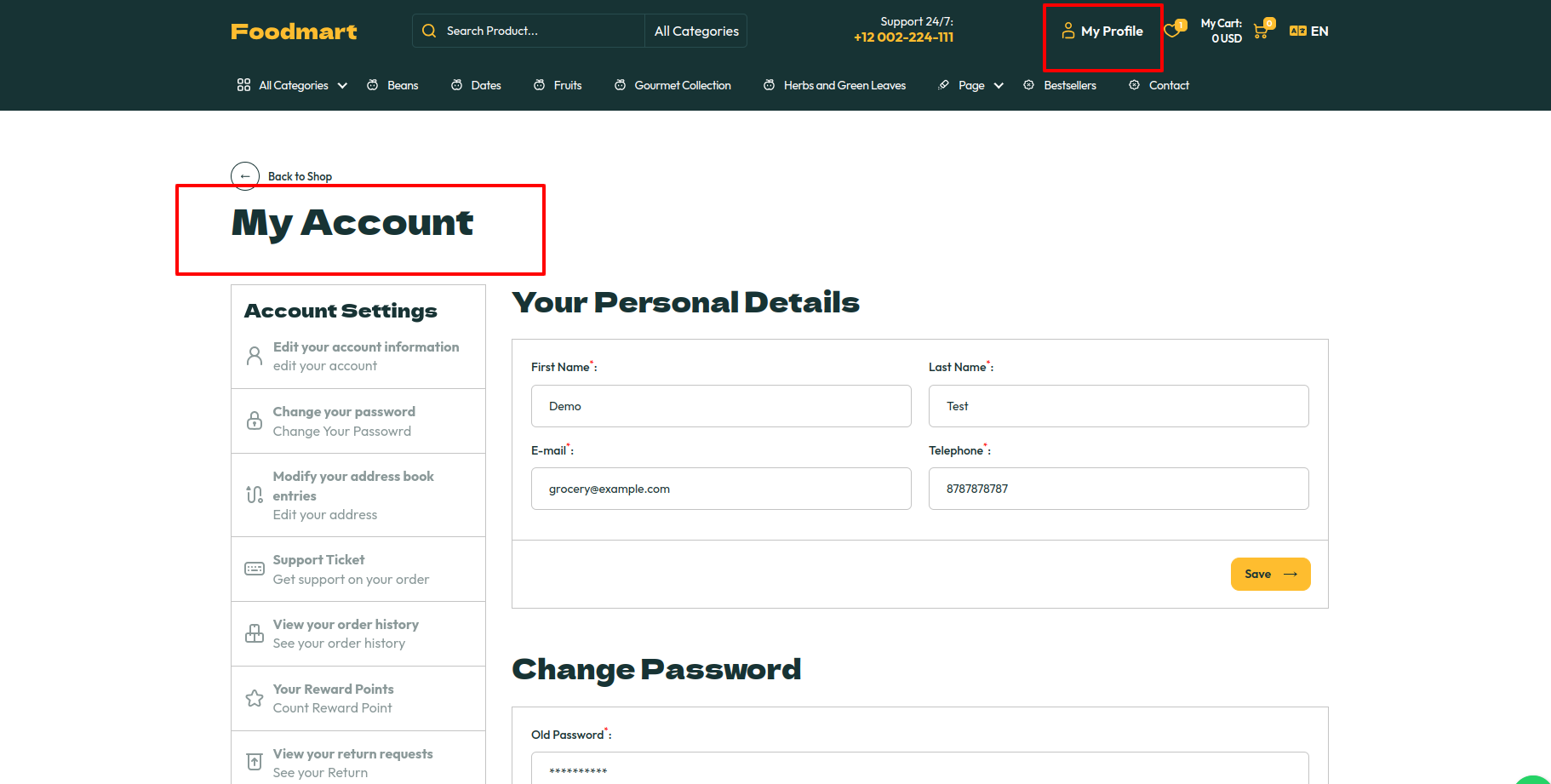Click the Contact icon

click(1134, 85)
